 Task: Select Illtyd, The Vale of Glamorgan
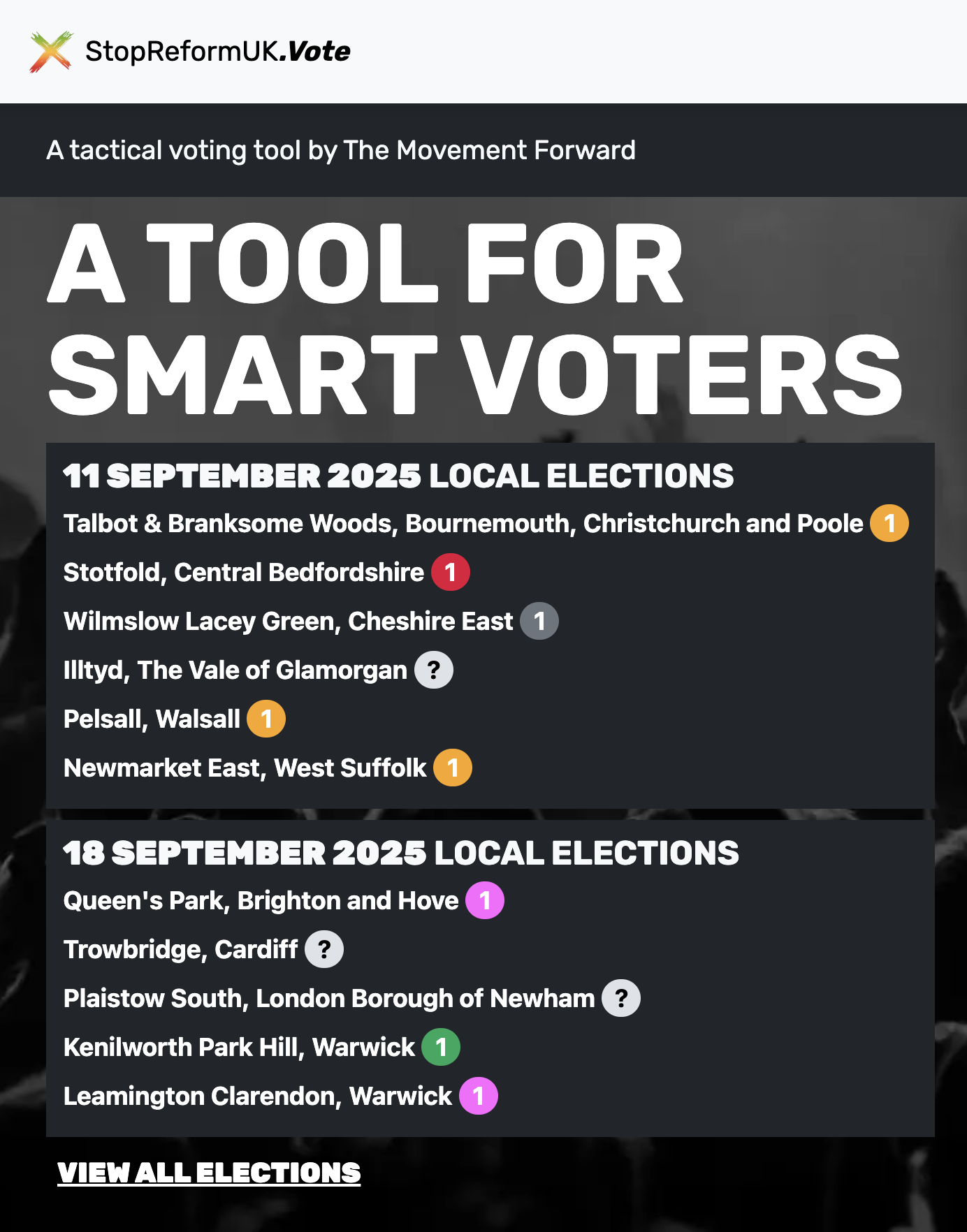point(235,670)
